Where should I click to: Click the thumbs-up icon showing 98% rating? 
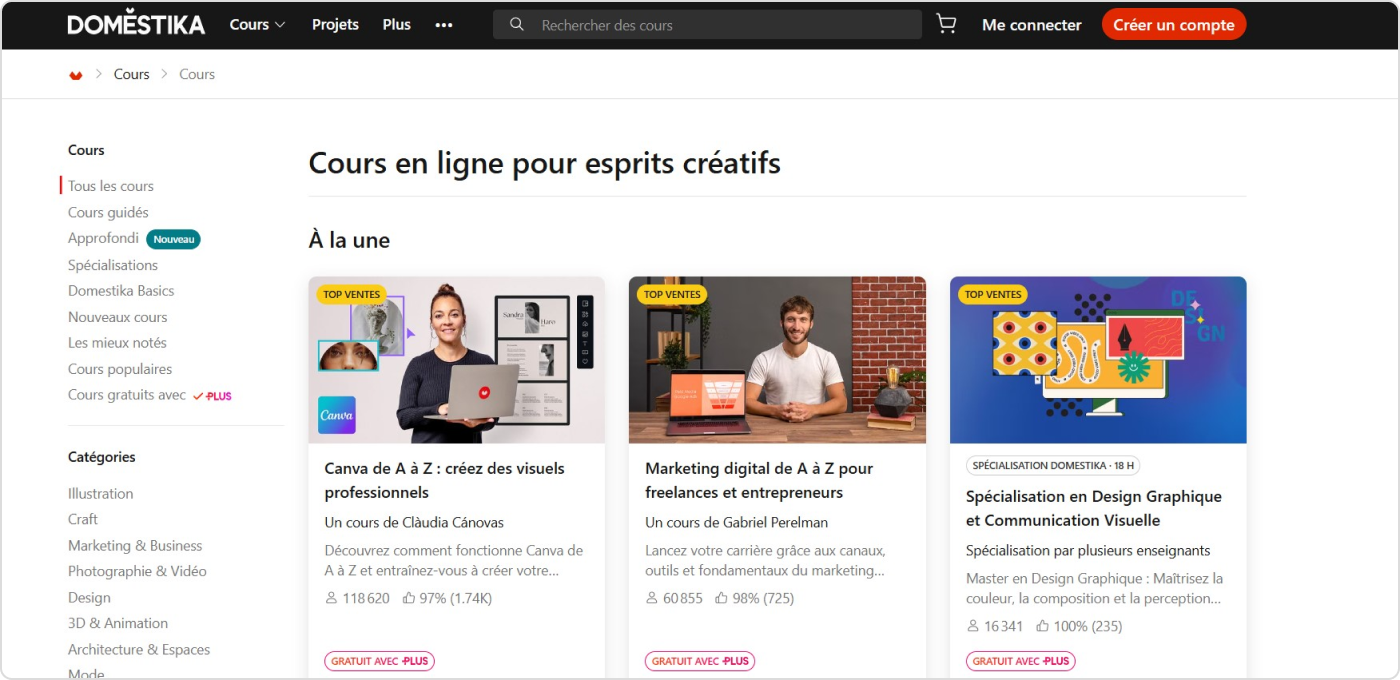pyautogui.click(x=720, y=598)
